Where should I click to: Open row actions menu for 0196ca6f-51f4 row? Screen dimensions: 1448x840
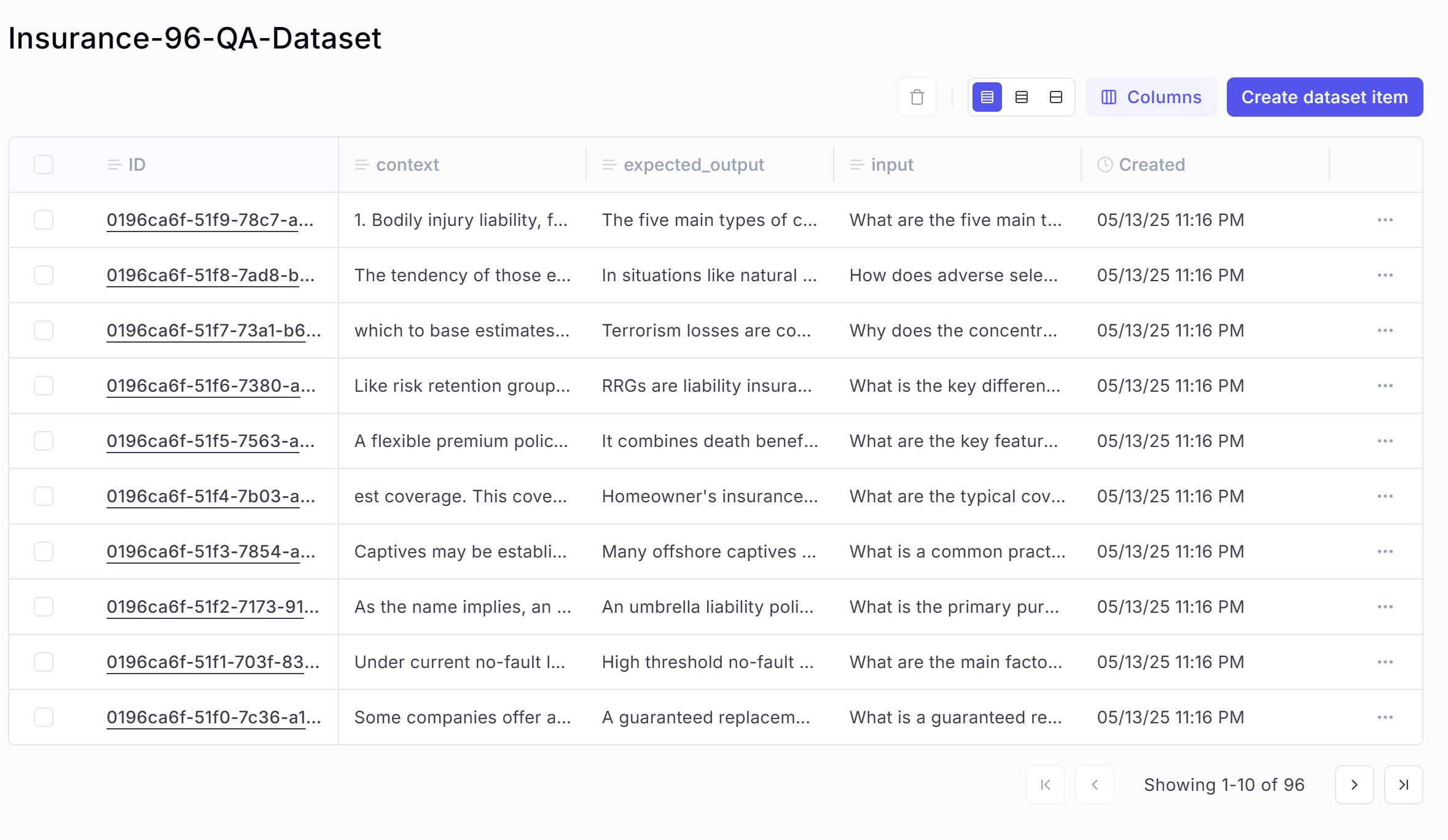[x=1385, y=496]
